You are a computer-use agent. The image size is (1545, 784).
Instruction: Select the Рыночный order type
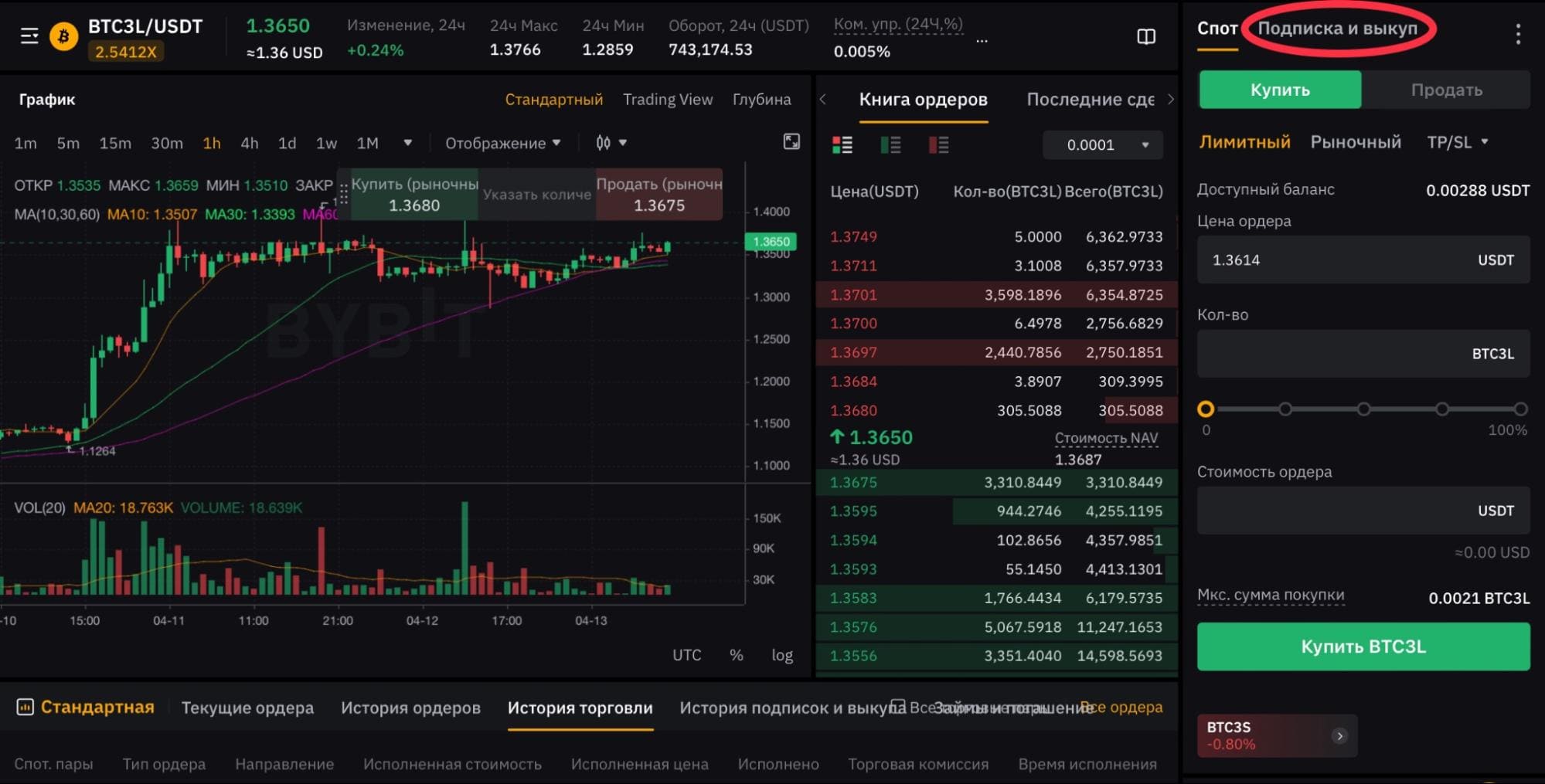pyautogui.click(x=1356, y=142)
